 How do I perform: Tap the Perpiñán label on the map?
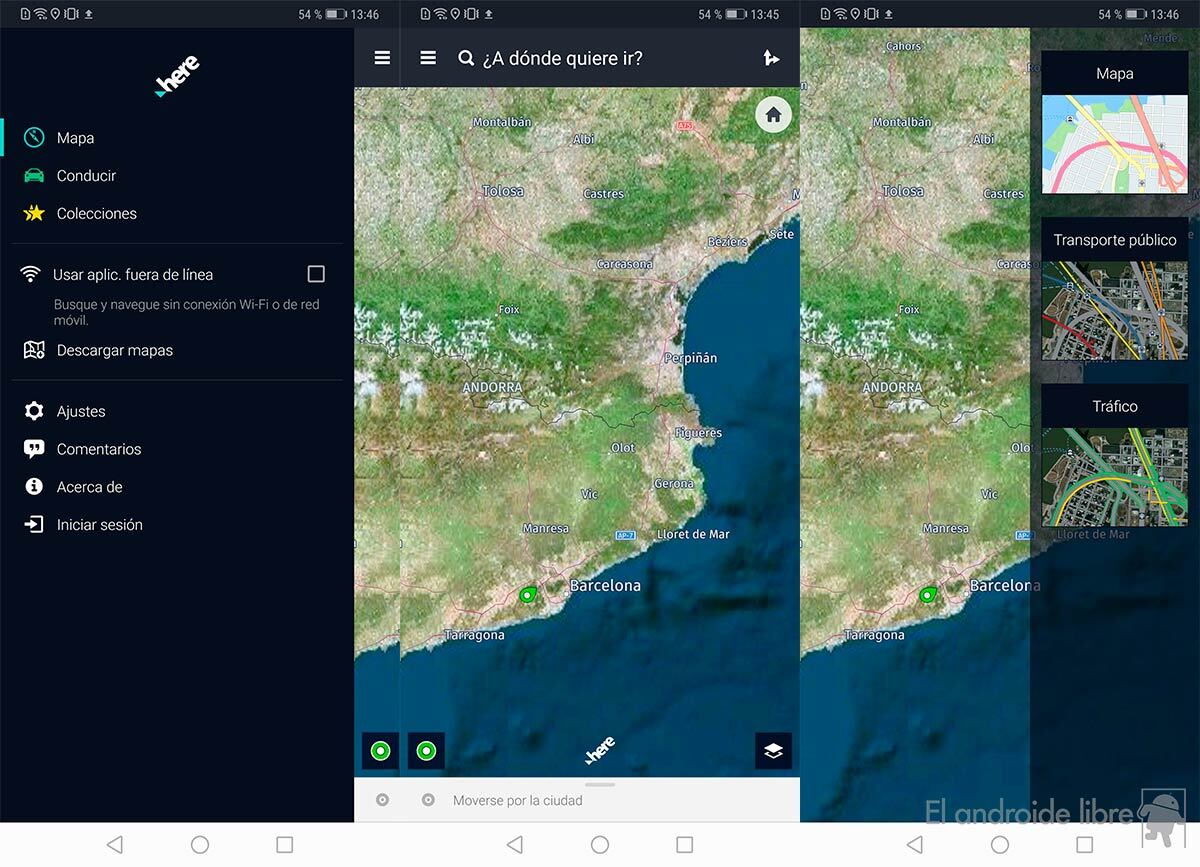(691, 358)
